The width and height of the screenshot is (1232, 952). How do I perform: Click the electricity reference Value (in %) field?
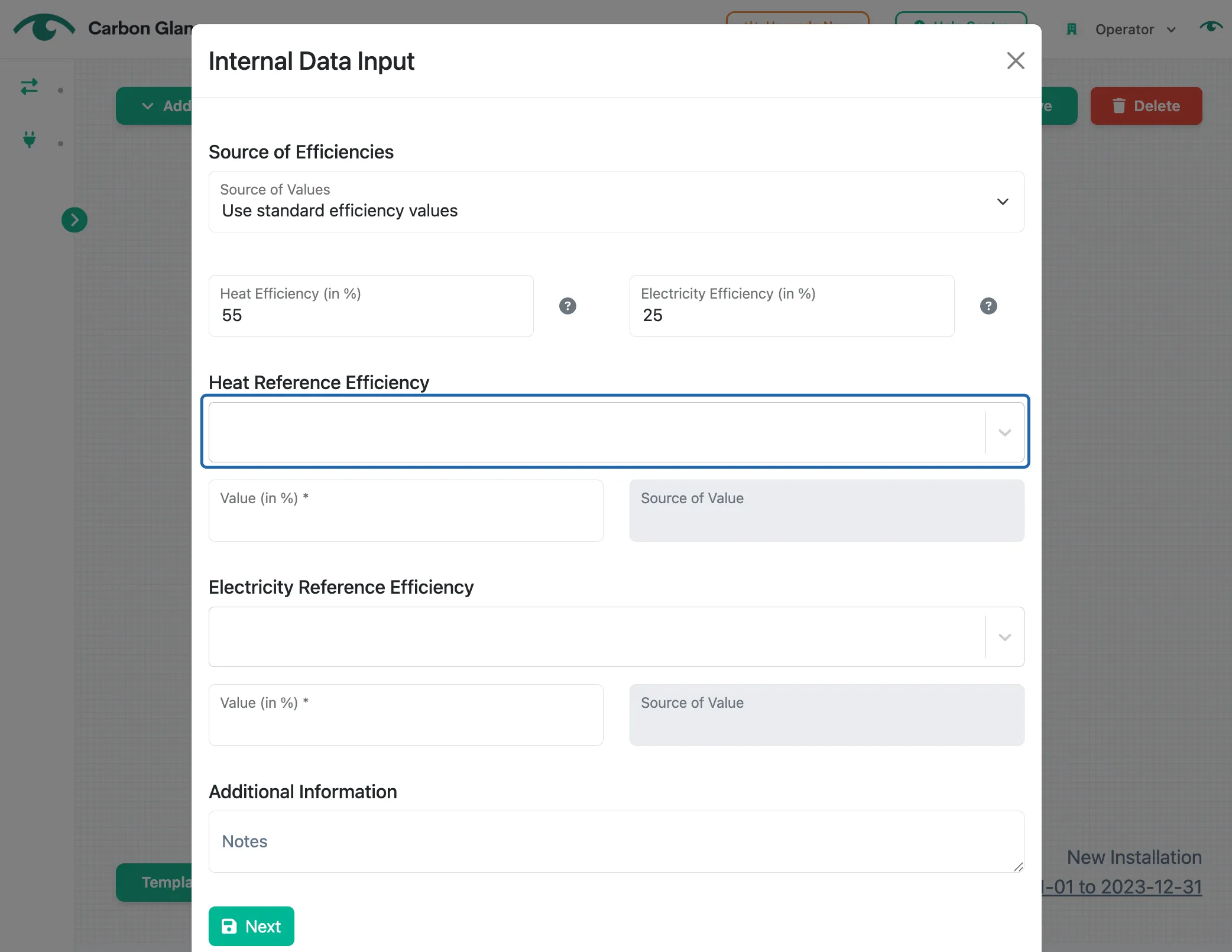(x=406, y=715)
